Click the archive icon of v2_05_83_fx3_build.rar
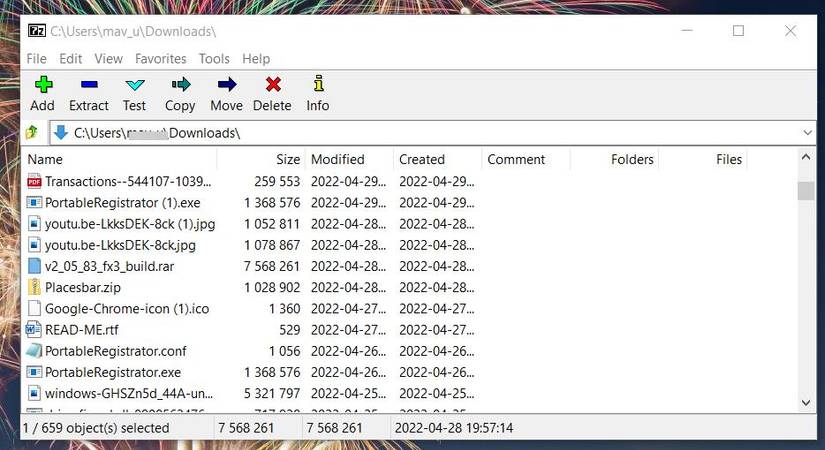The width and height of the screenshot is (825, 450). tap(34, 266)
